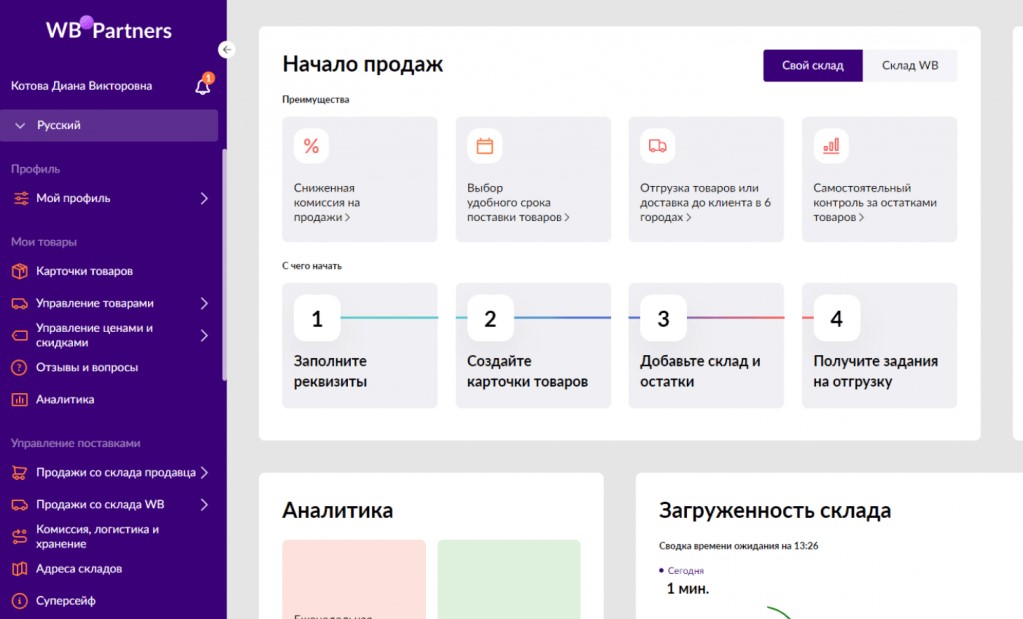Expand the Управление товарами chevron
Screen dimensions: 1023x619
pyautogui.click(x=204, y=303)
